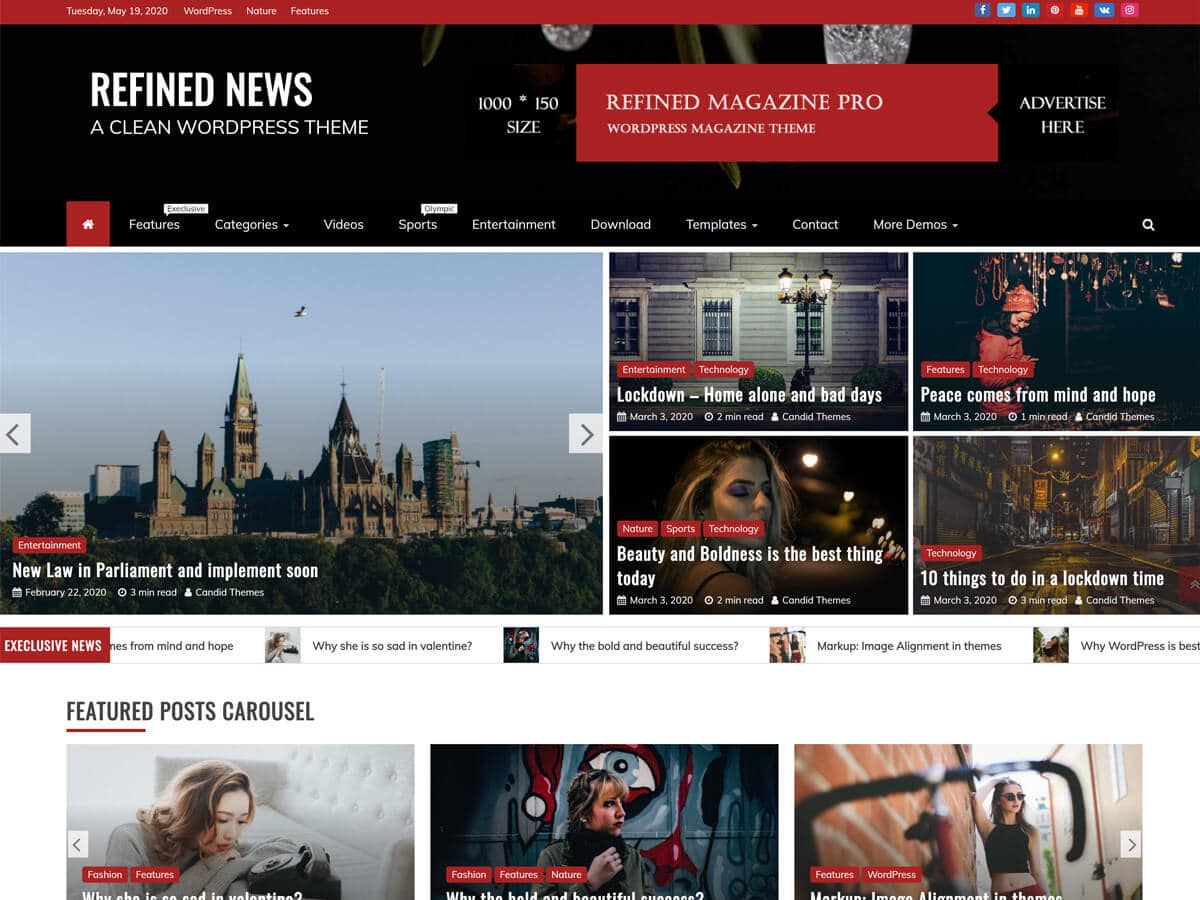This screenshot has width=1200, height=900.
Task: Expand the Categories dropdown menu
Action: click(251, 225)
